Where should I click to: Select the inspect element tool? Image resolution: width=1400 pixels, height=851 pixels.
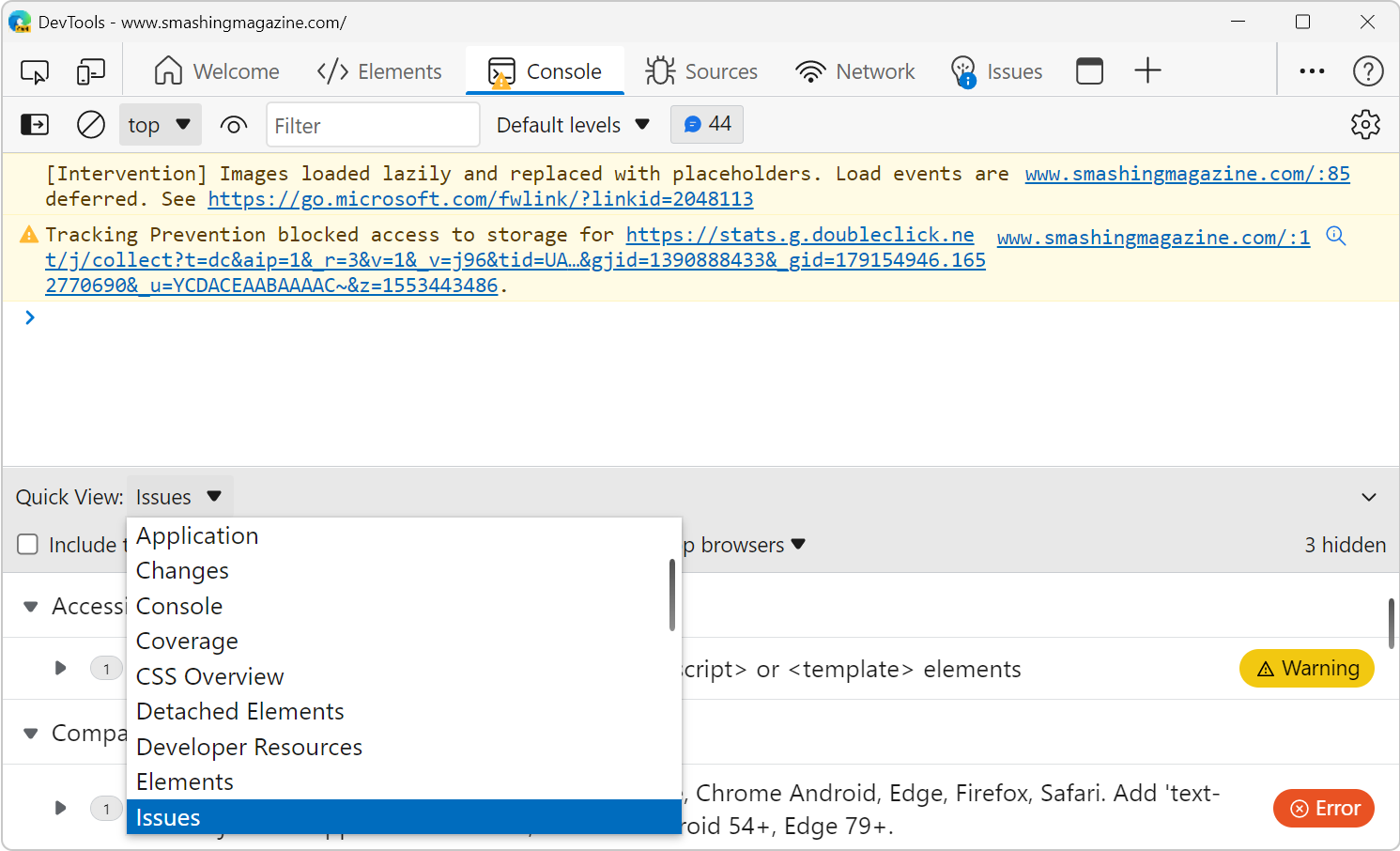pos(35,70)
